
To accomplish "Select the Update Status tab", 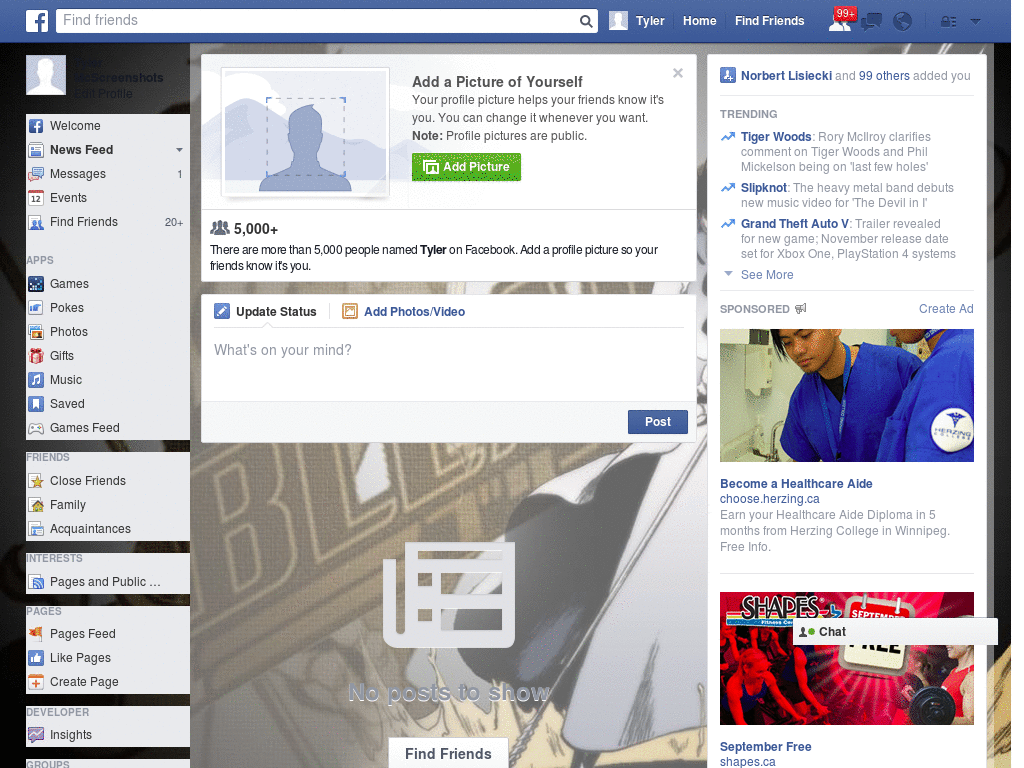I will tap(265, 312).
